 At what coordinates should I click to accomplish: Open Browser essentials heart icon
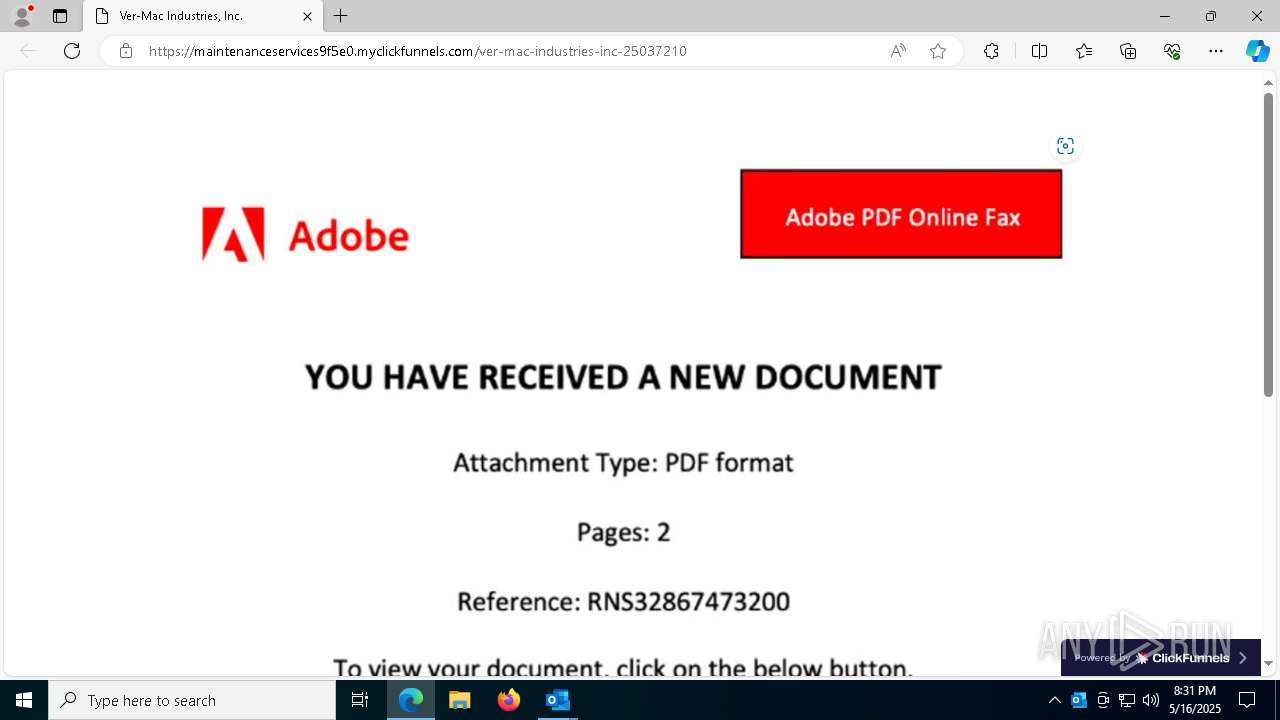[x=1172, y=51]
